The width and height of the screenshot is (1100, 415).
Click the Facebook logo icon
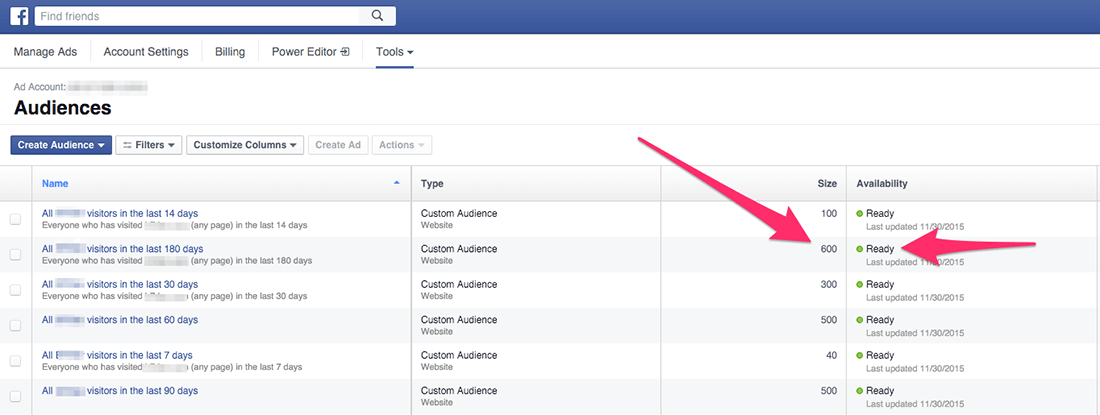pyautogui.click(x=19, y=16)
